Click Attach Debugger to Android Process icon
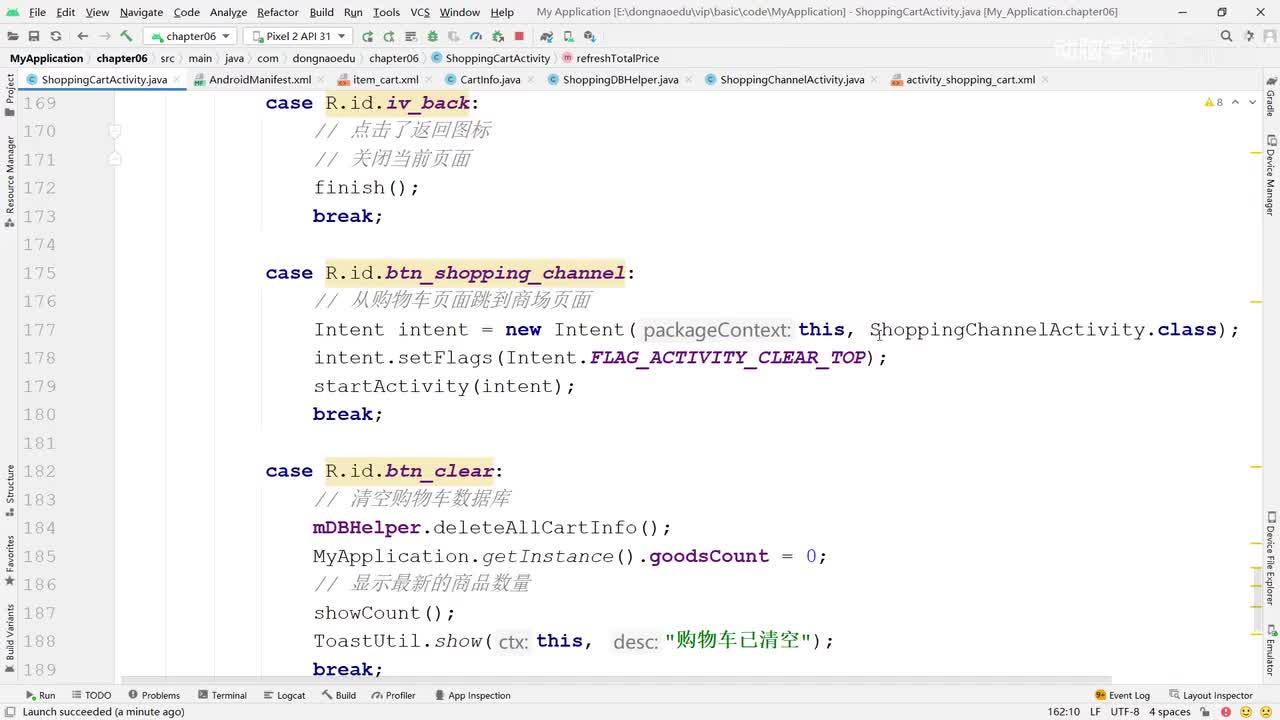Screen dimensions: 1280x720 coord(498,36)
